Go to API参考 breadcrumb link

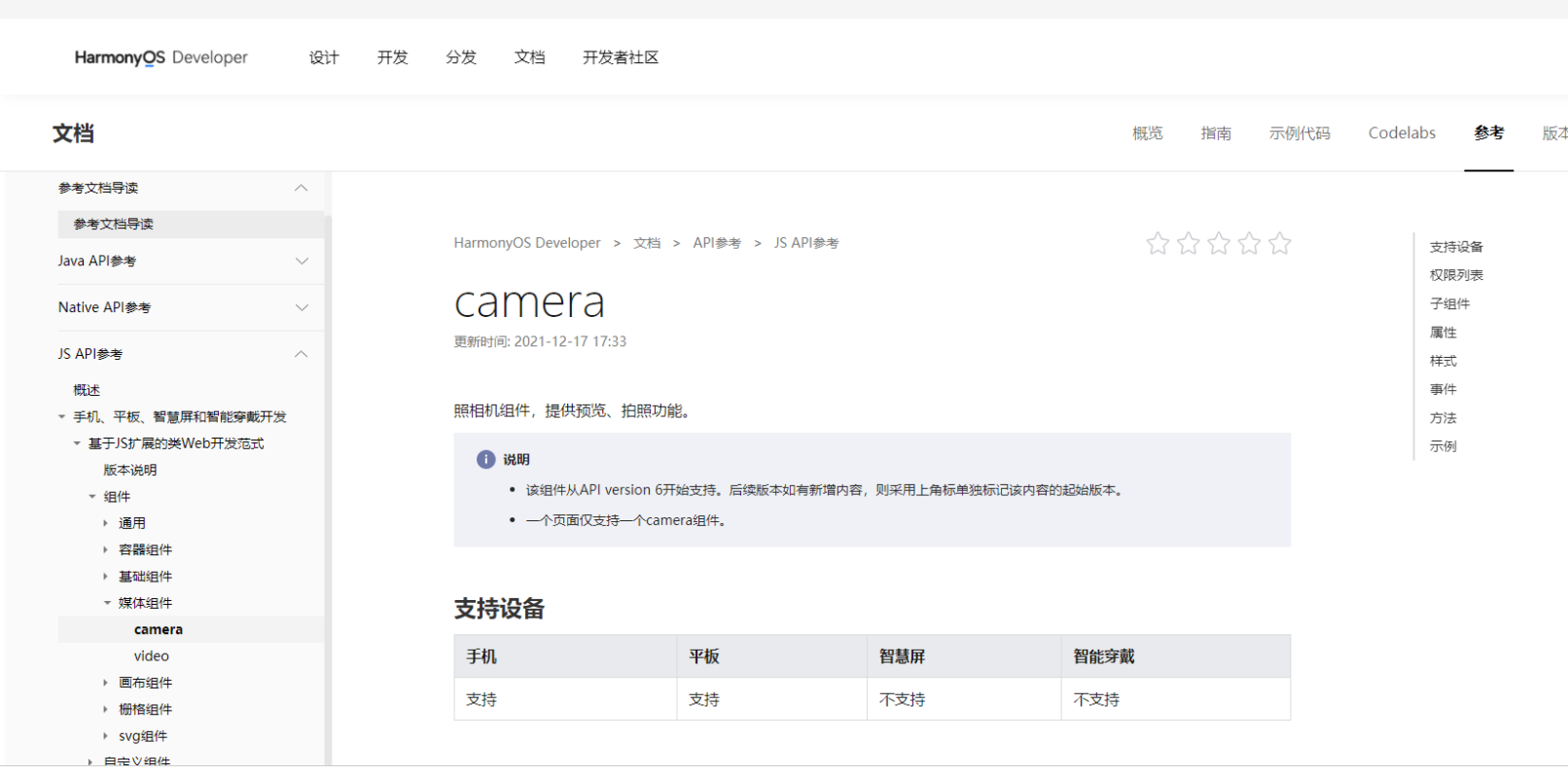[717, 243]
